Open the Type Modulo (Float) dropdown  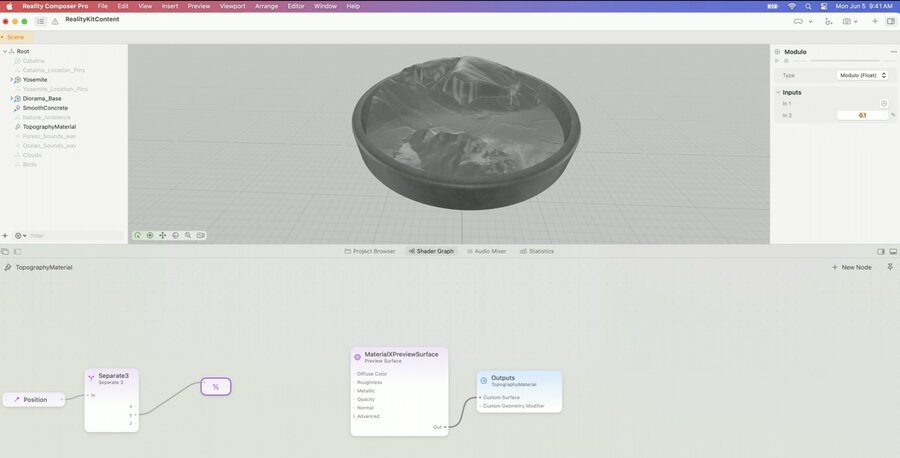coord(862,75)
